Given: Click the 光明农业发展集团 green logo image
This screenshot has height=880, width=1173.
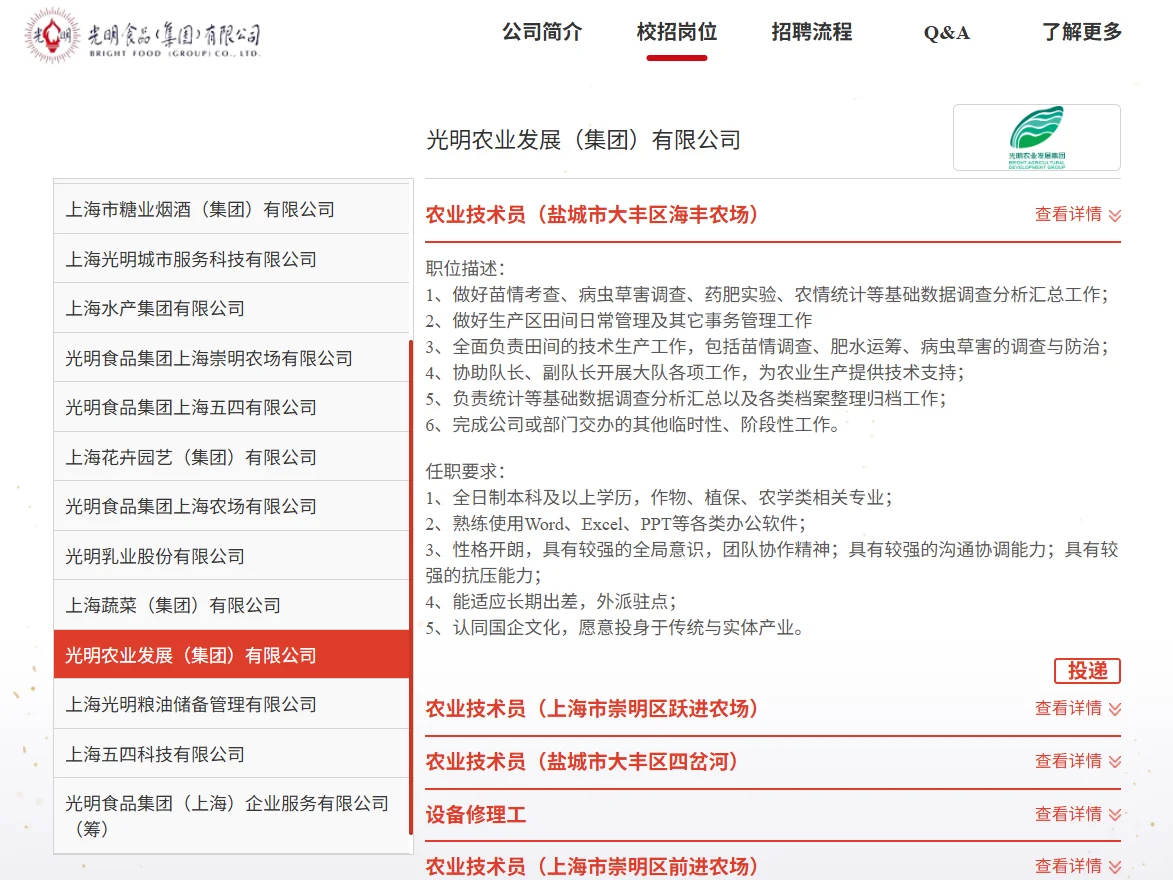Looking at the screenshot, I should coord(1037,138).
